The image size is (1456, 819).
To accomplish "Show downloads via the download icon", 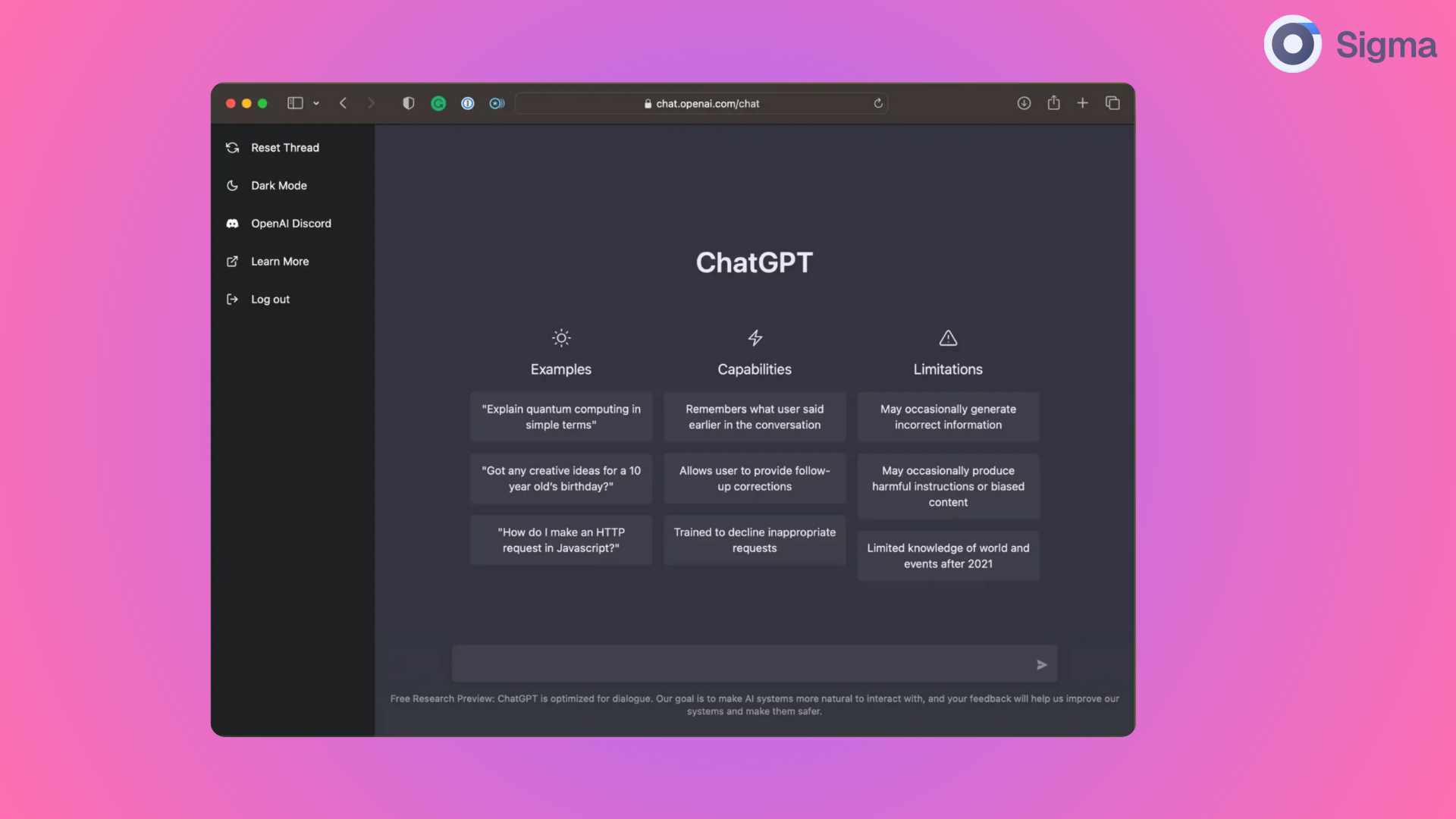I will click(x=1024, y=103).
